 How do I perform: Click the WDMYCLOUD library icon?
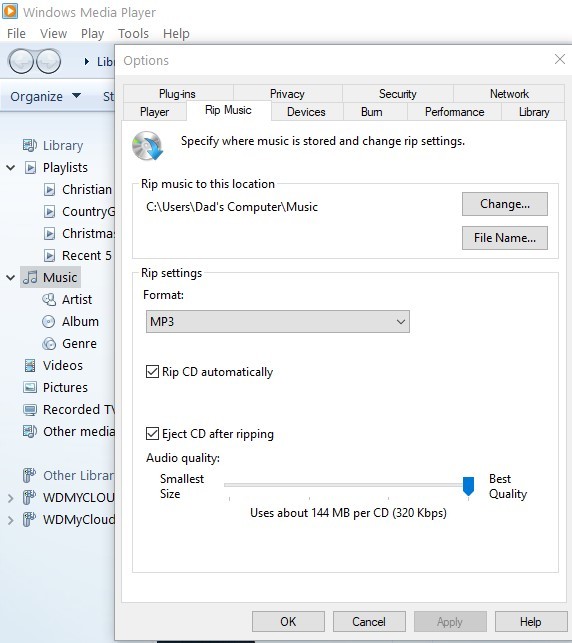click(29, 497)
